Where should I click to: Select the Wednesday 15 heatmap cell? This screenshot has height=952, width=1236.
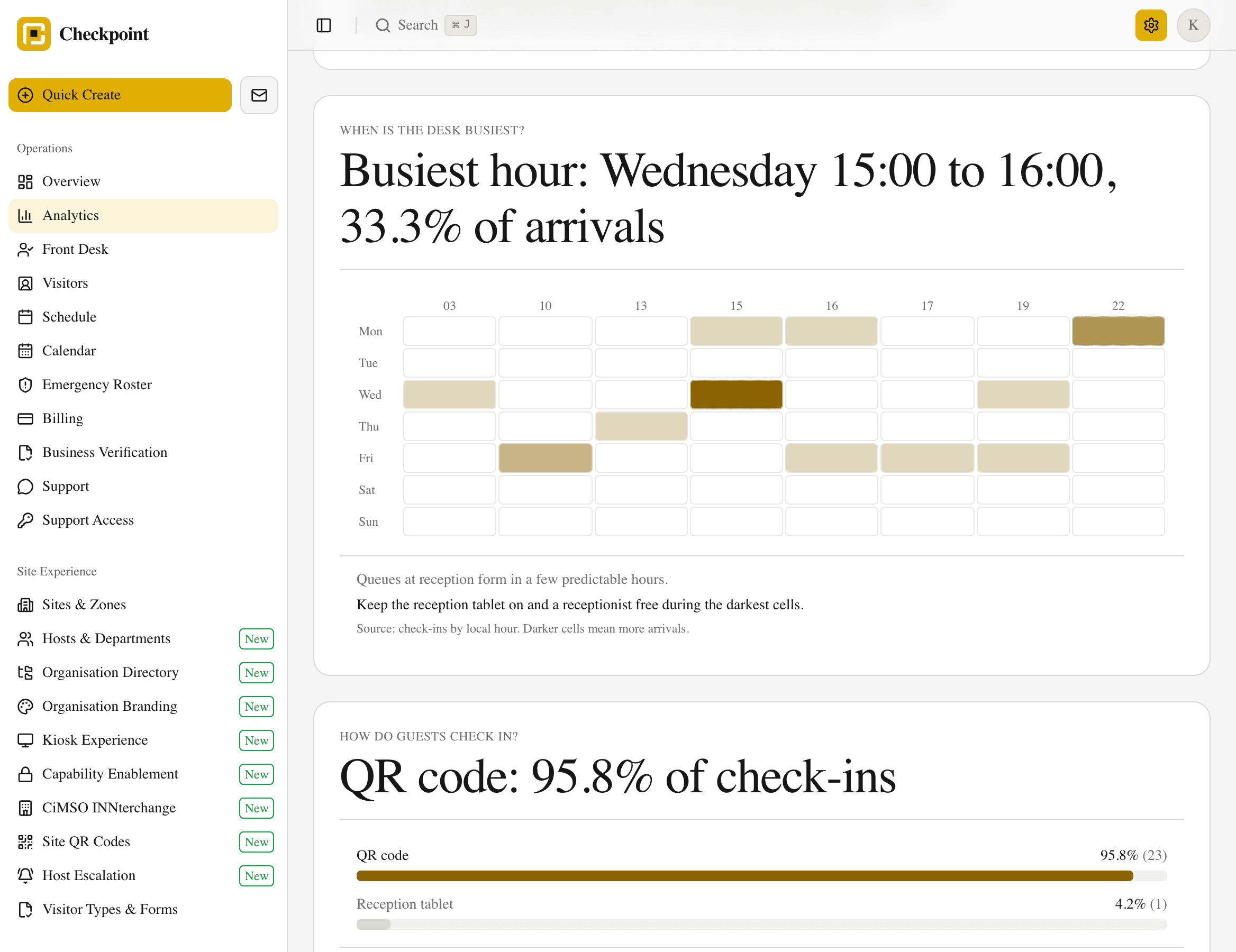click(735, 394)
